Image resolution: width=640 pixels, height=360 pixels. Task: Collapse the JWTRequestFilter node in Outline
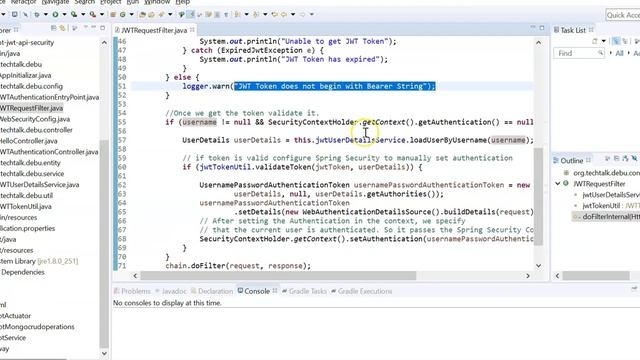coord(558,184)
